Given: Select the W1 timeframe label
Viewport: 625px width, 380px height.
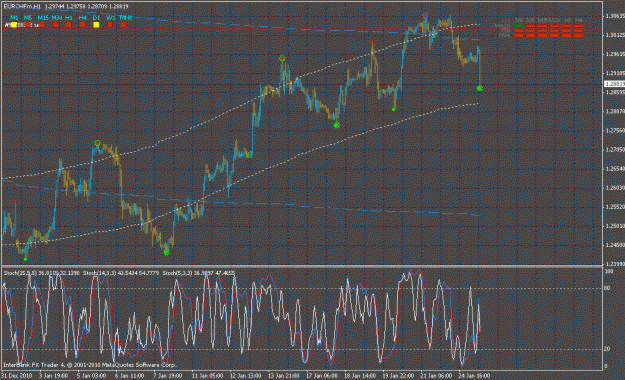Looking at the screenshot, I should point(111,18).
